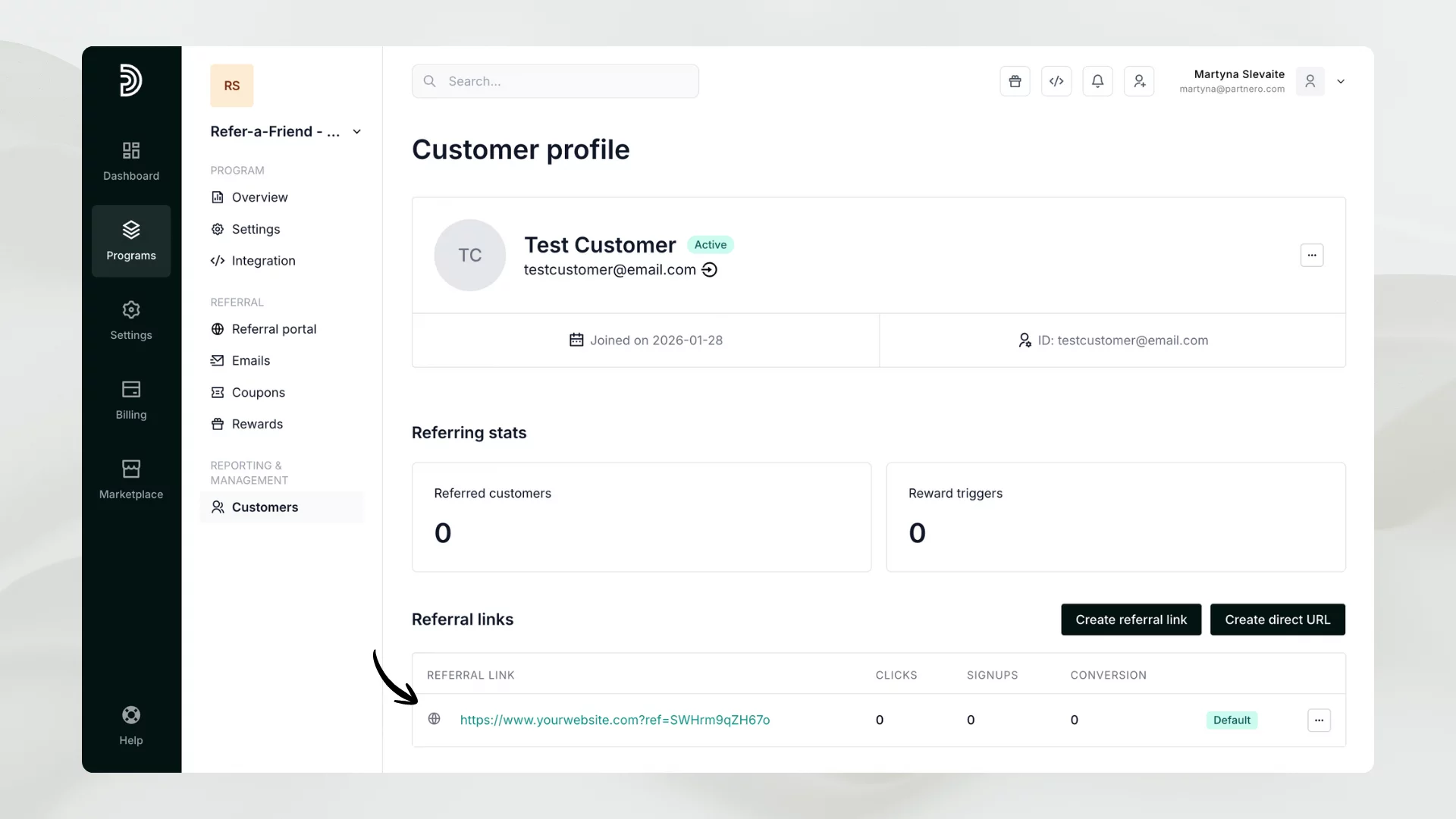Image resolution: width=1456 pixels, height=819 pixels.
Task: Open the code integration icon in header
Action: pos(1056,81)
